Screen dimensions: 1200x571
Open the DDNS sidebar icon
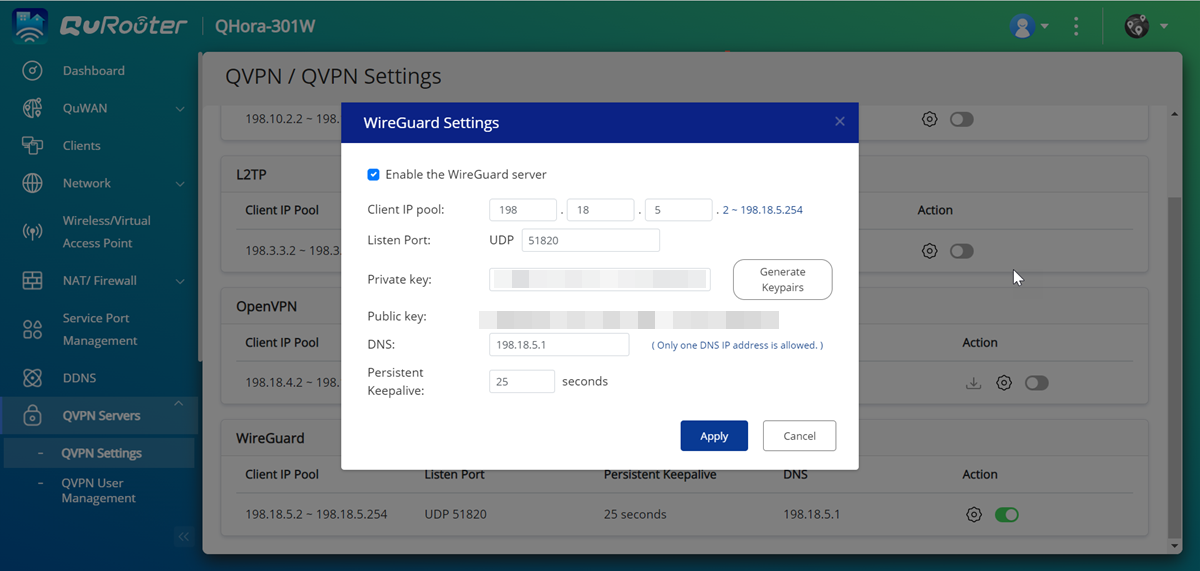[x=33, y=378]
